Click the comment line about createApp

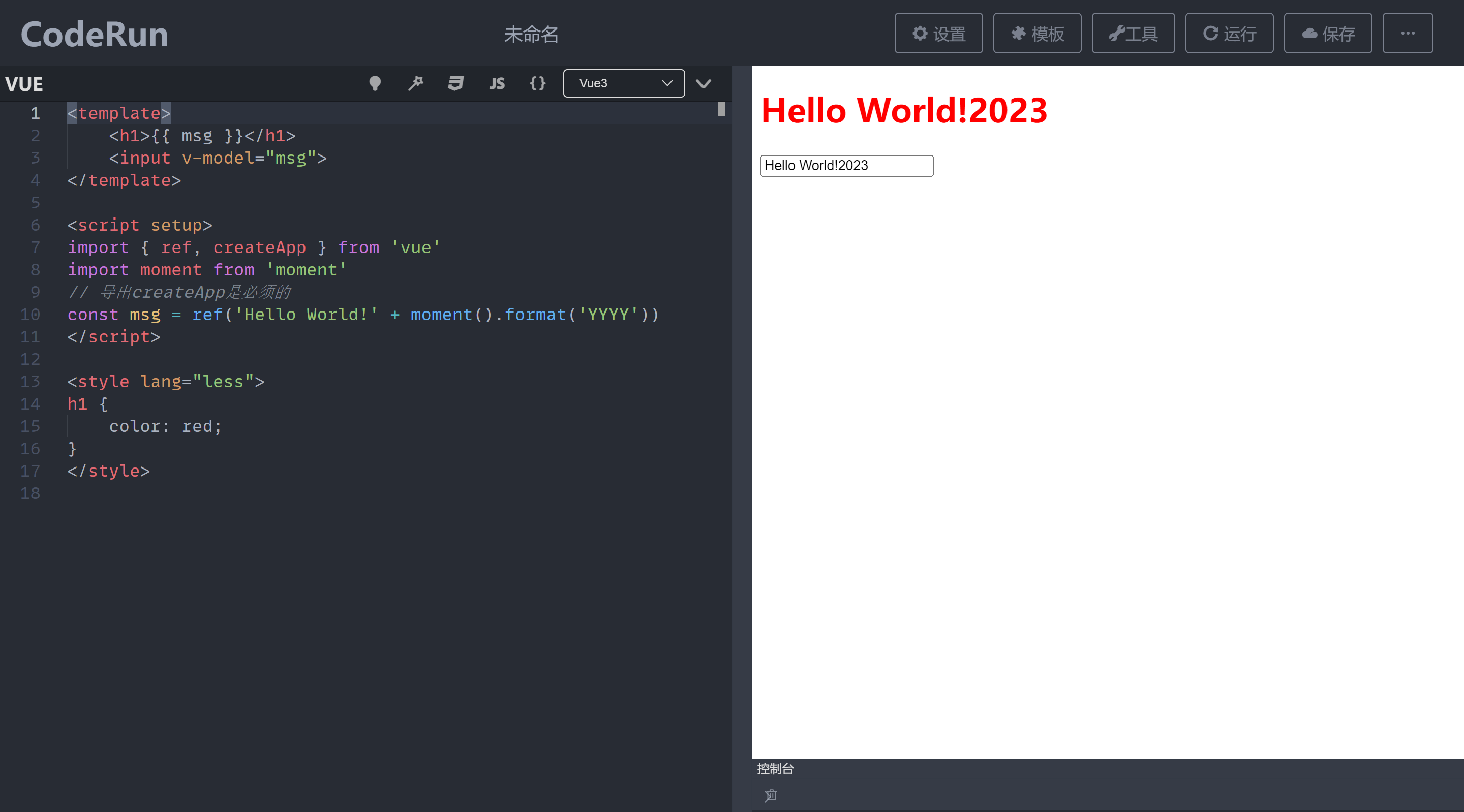(x=179, y=292)
